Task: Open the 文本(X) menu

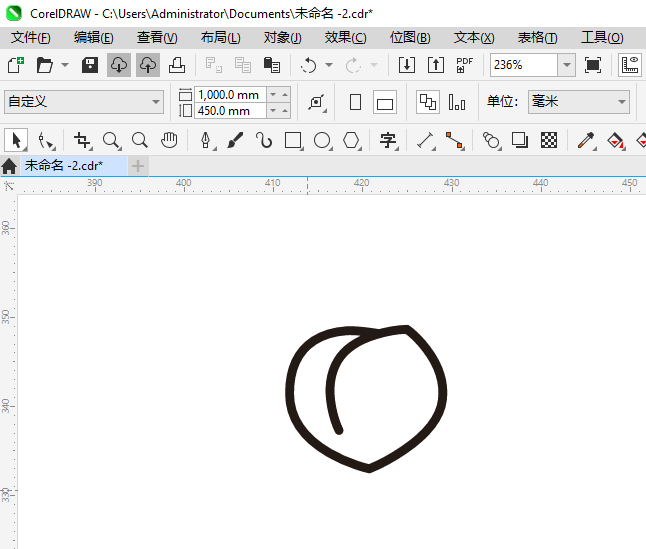Action: pyautogui.click(x=474, y=37)
